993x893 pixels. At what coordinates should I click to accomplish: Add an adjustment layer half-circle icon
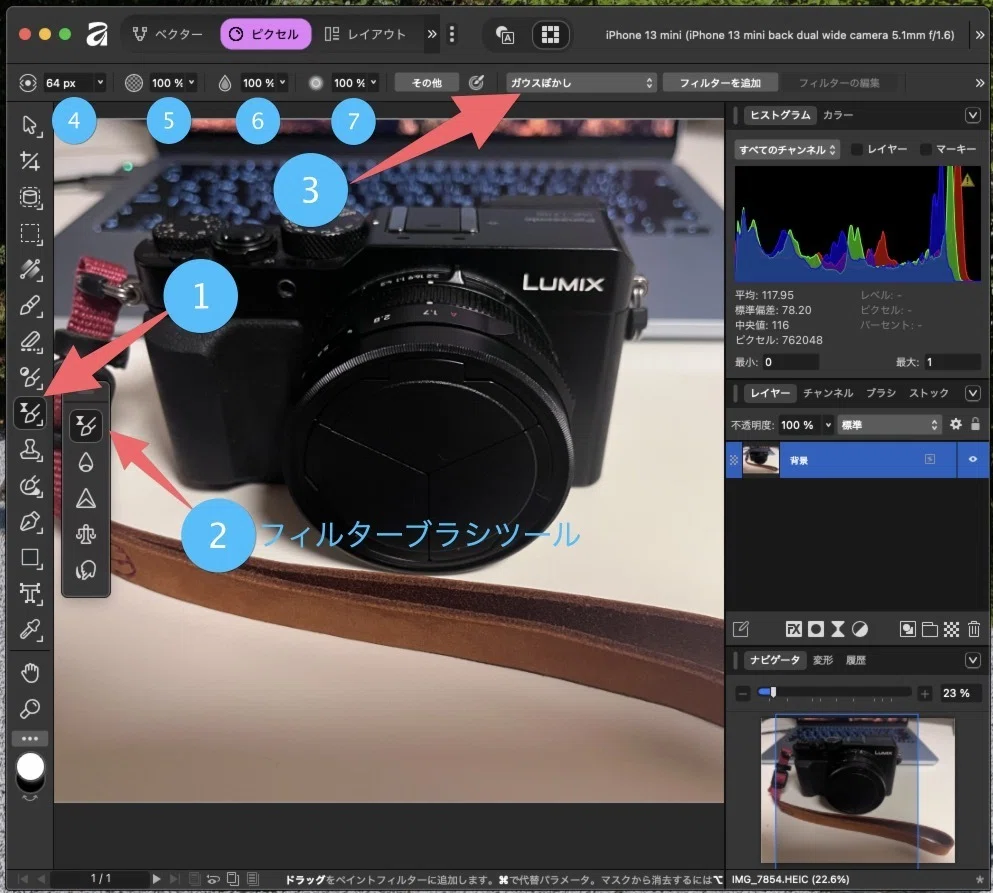(x=860, y=629)
